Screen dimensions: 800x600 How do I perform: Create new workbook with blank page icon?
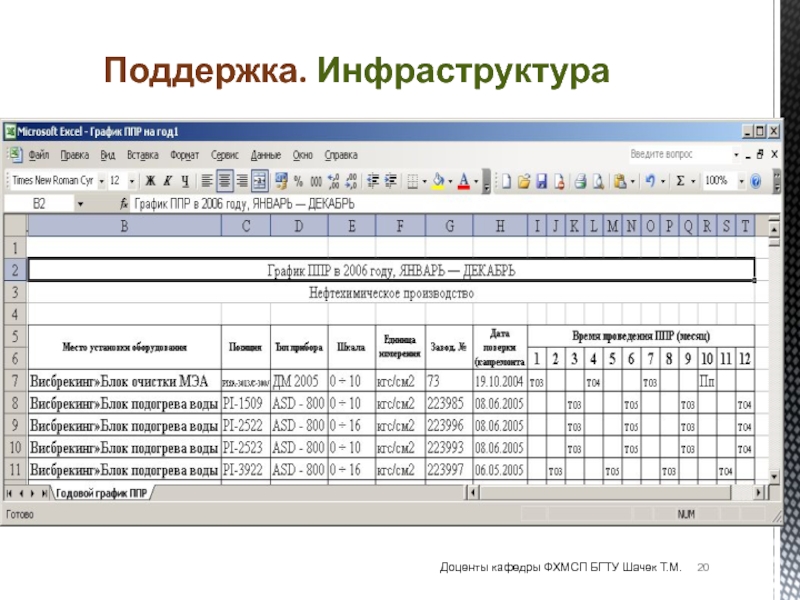click(x=506, y=181)
